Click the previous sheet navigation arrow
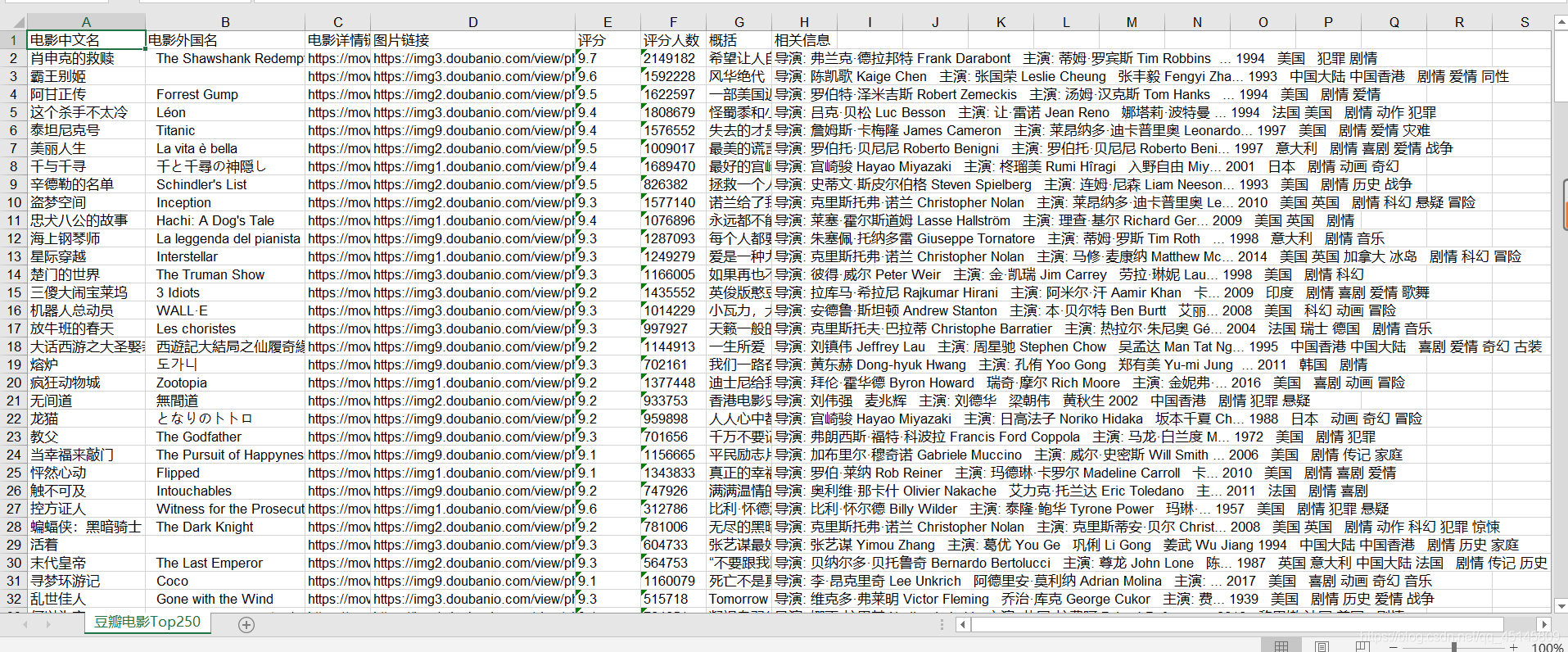The width and height of the screenshot is (1568, 652). (x=25, y=624)
